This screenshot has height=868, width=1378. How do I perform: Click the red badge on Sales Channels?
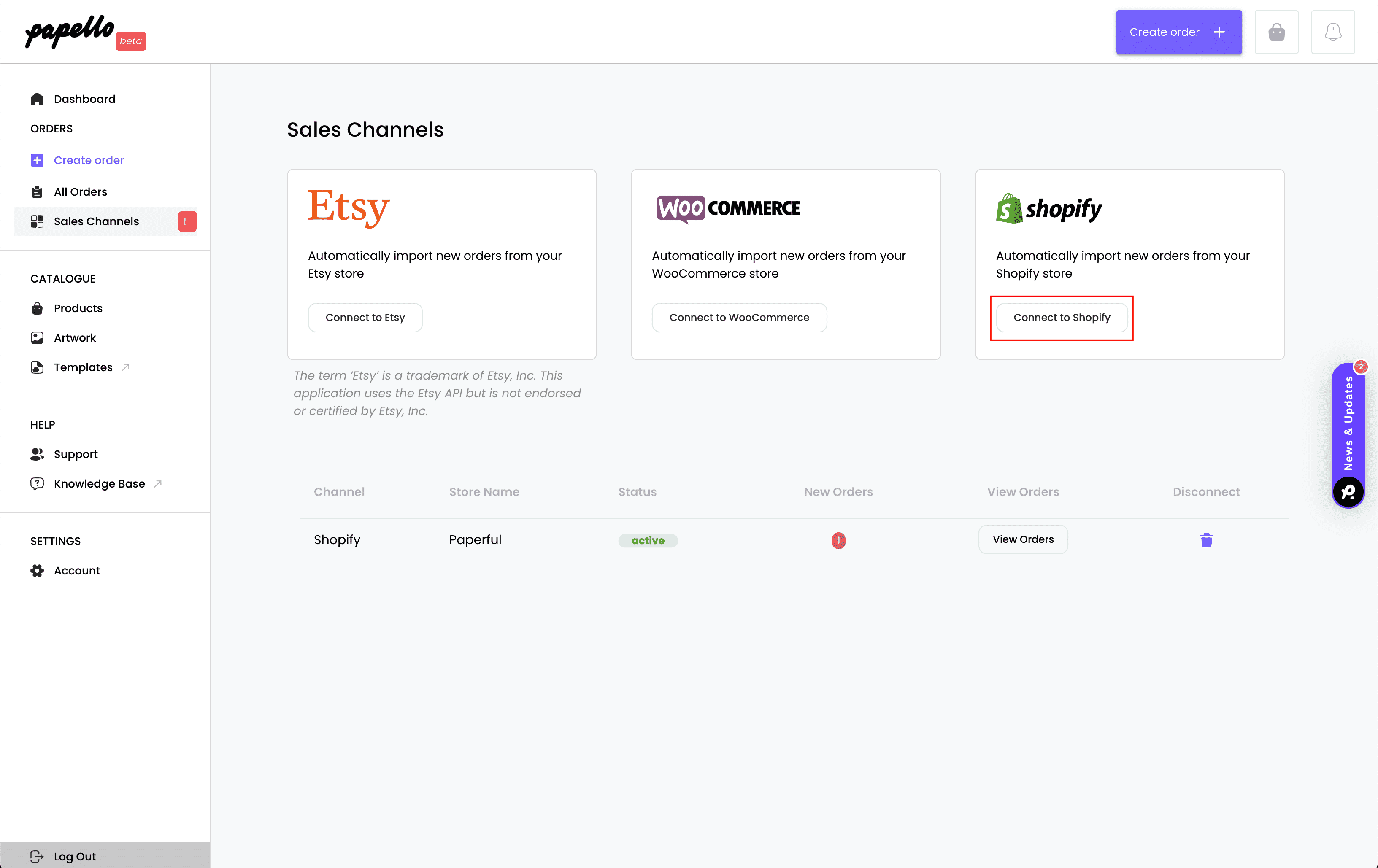186,221
